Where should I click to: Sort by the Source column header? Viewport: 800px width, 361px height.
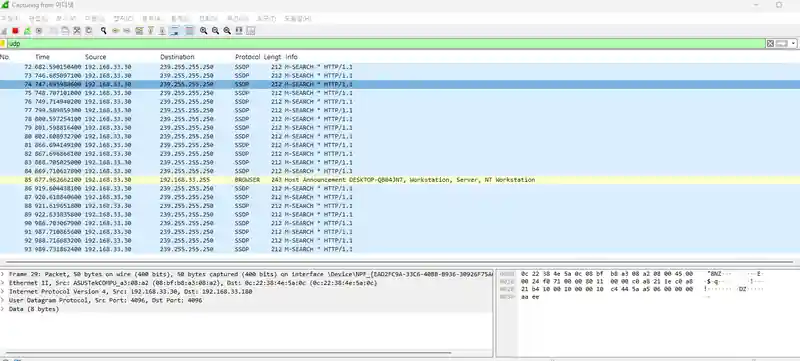pos(95,57)
